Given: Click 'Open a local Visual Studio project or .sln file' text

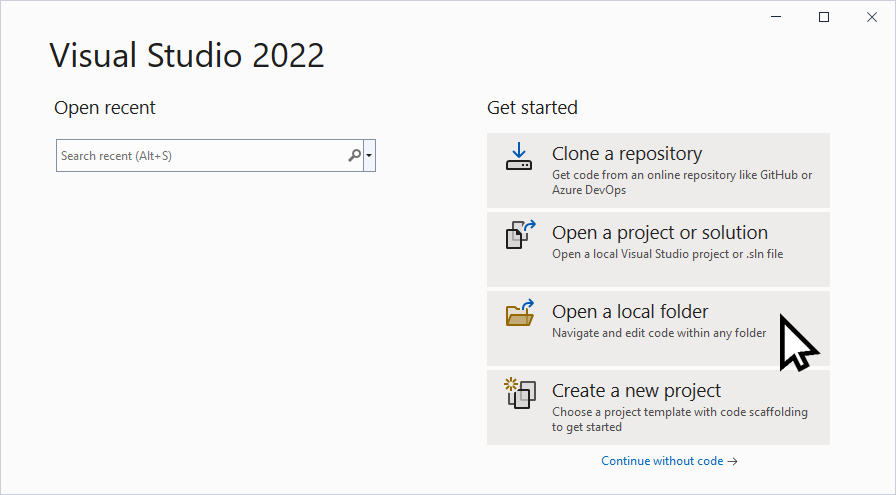Looking at the screenshot, I should [x=667, y=254].
